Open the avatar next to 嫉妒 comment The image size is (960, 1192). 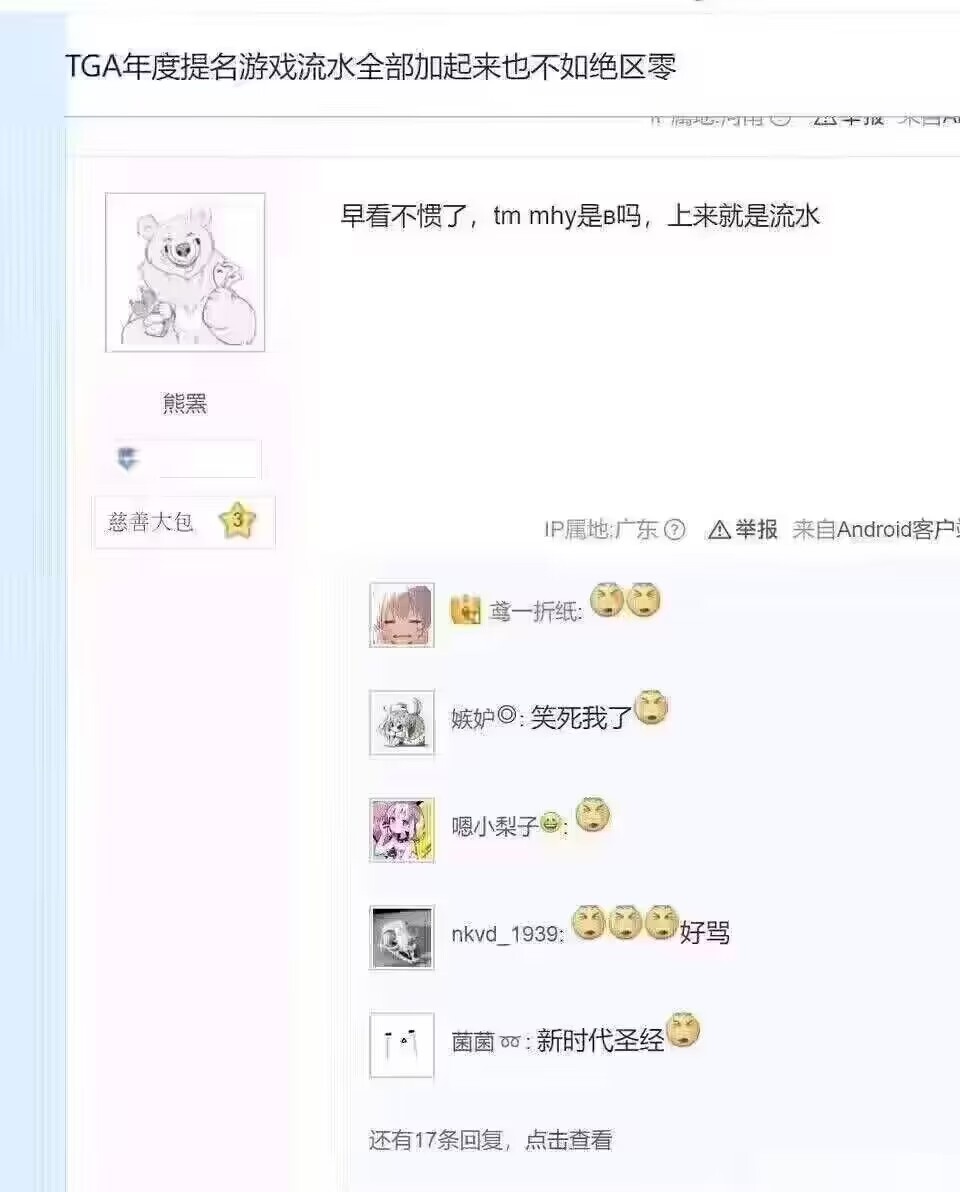coord(401,722)
